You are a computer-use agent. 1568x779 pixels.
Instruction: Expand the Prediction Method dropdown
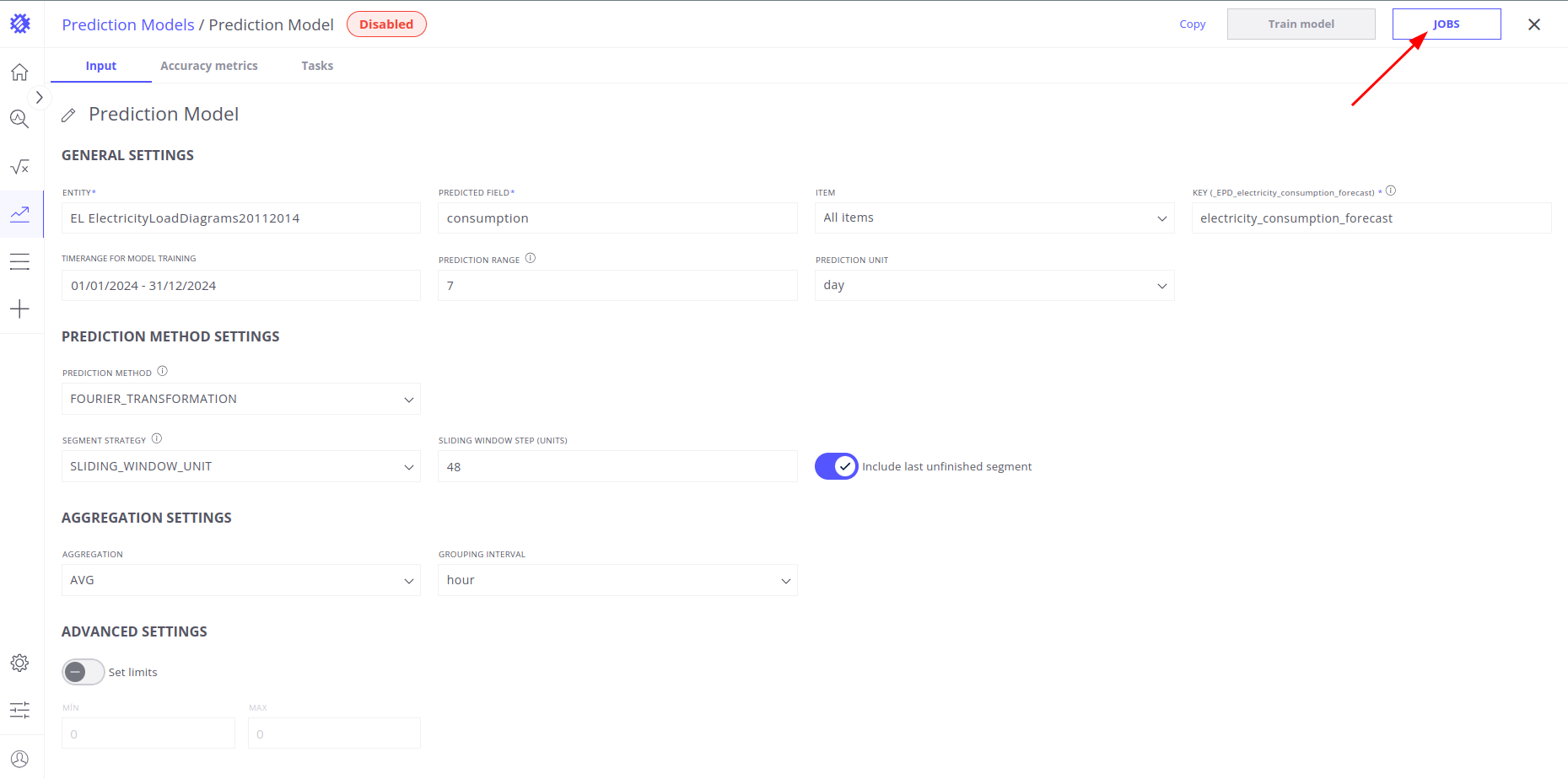coord(240,399)
